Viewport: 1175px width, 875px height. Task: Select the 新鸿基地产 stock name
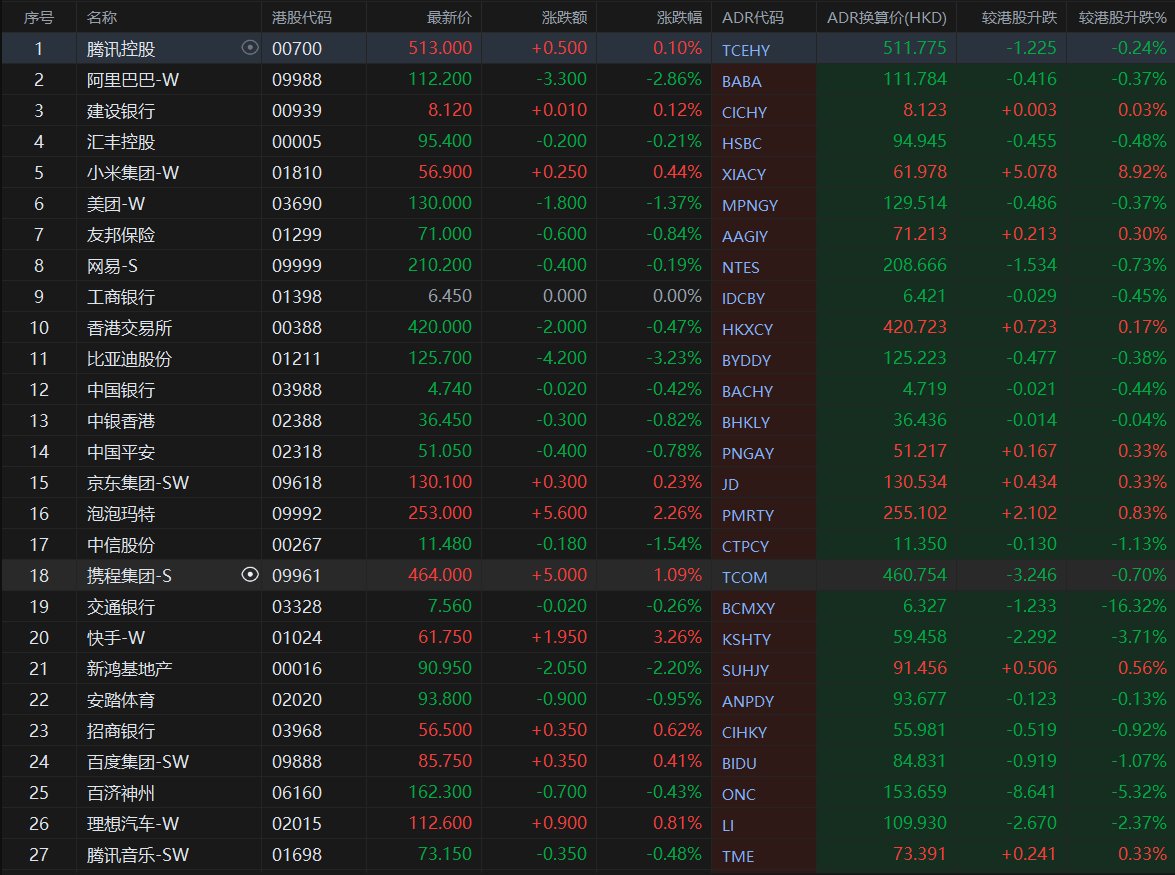click(x=129, y=668)
